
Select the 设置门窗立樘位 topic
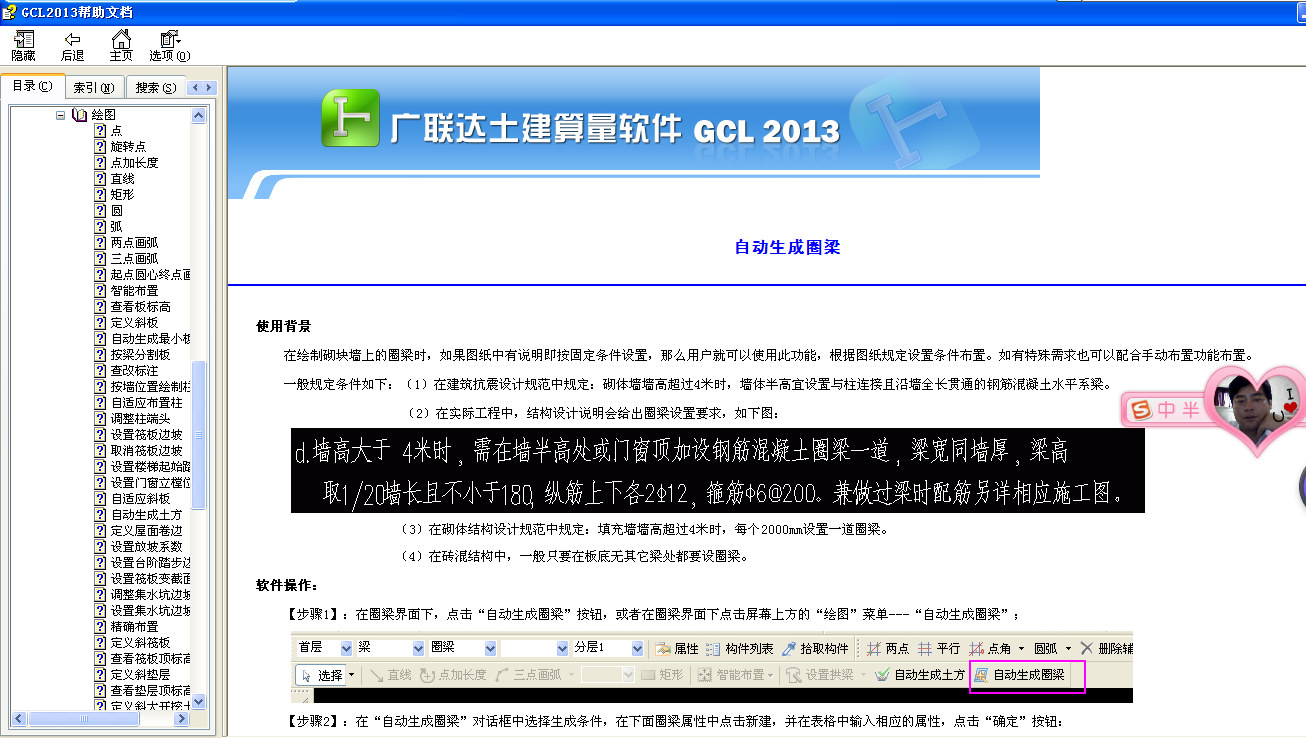(150, 483)
